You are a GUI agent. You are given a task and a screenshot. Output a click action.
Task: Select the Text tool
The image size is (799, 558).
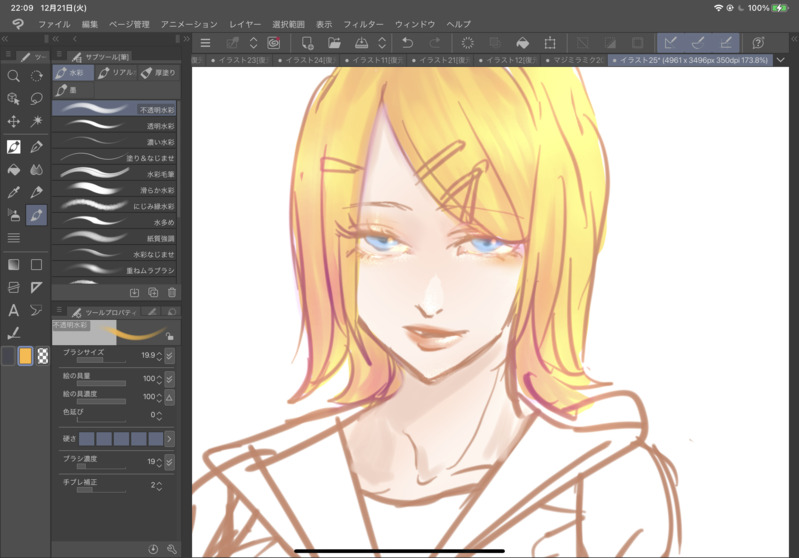[x=14, y=310]
